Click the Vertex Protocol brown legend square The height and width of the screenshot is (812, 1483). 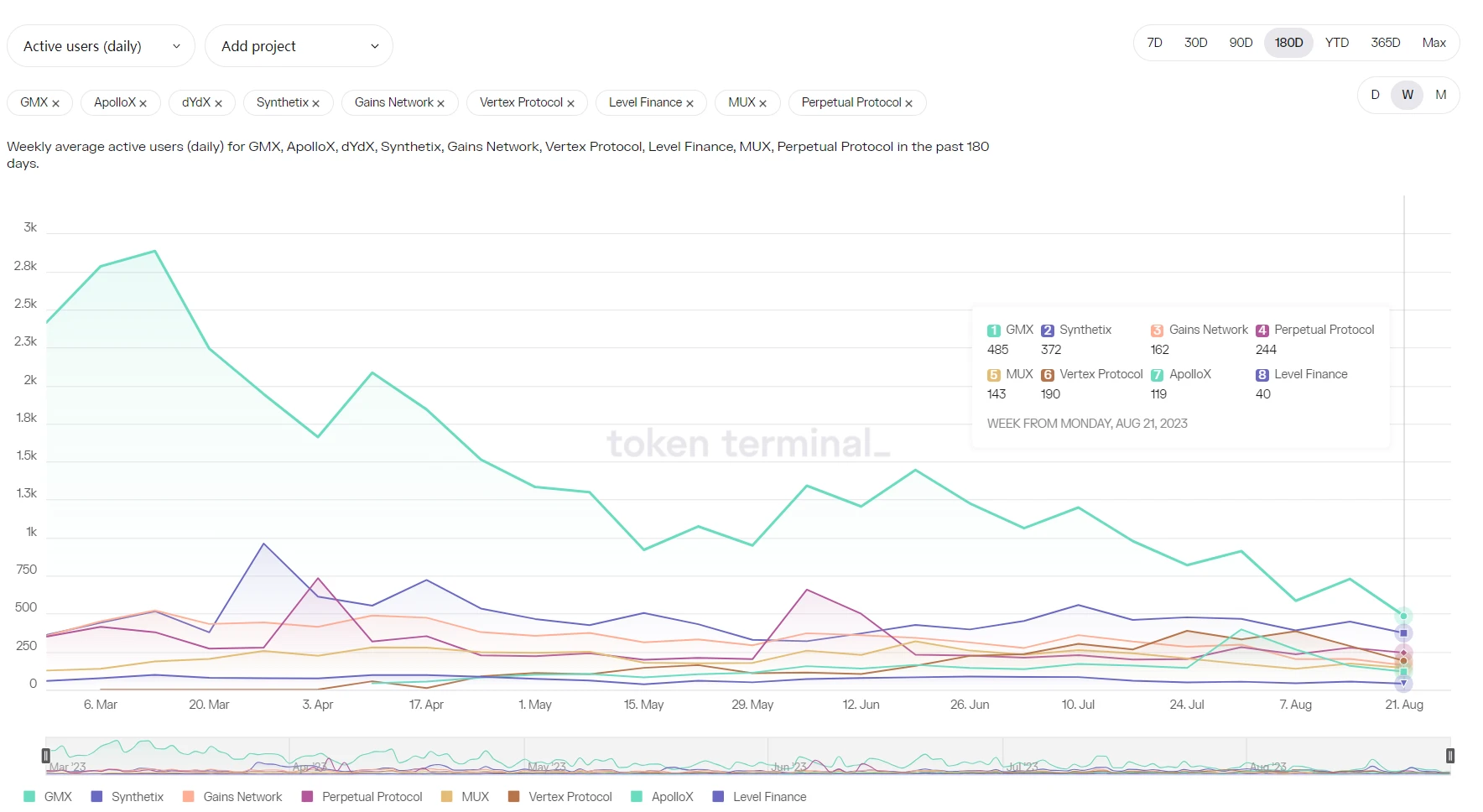(513, 797)
